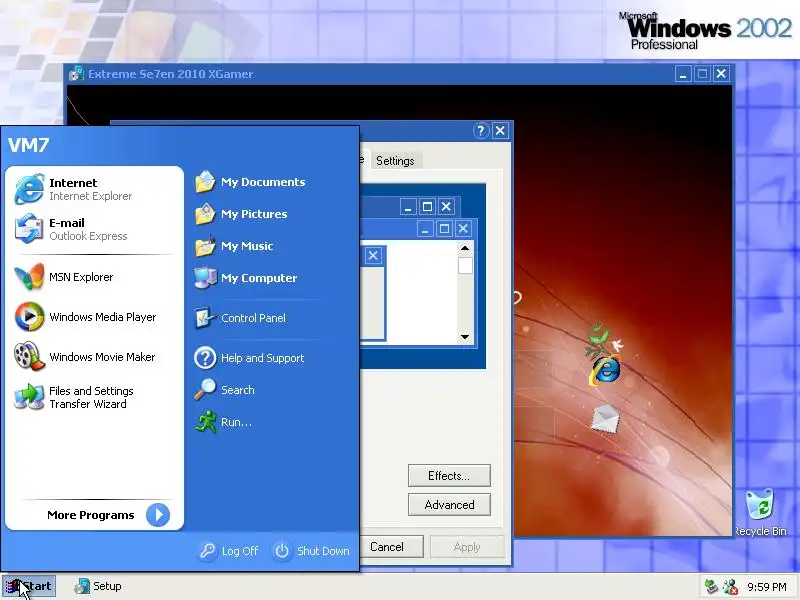
Task: Click VM7 user name header
Action: click(29, 145)
